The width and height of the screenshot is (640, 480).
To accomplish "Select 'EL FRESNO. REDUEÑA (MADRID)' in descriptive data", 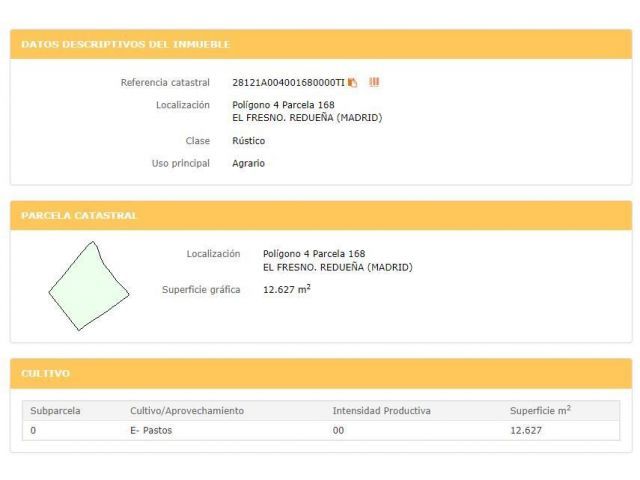I will (307, 118).
